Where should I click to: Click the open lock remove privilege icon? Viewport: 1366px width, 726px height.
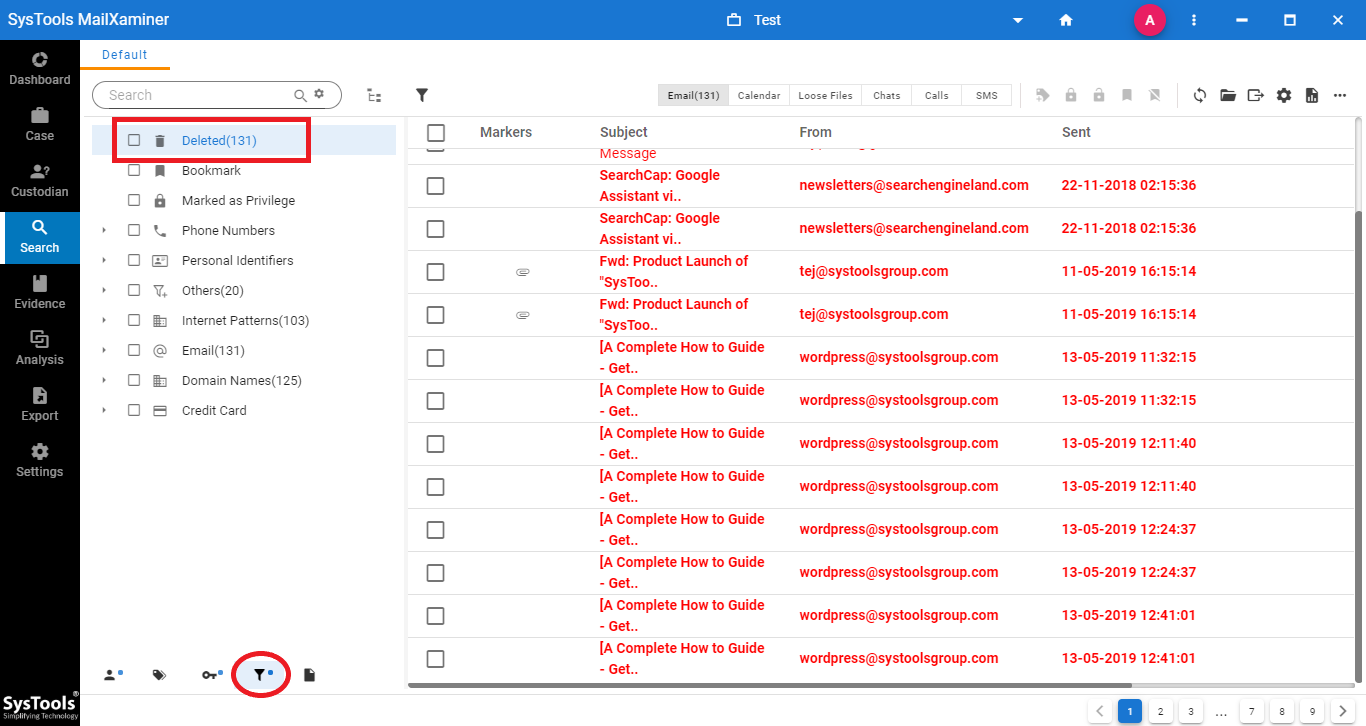click(1099, 95)
